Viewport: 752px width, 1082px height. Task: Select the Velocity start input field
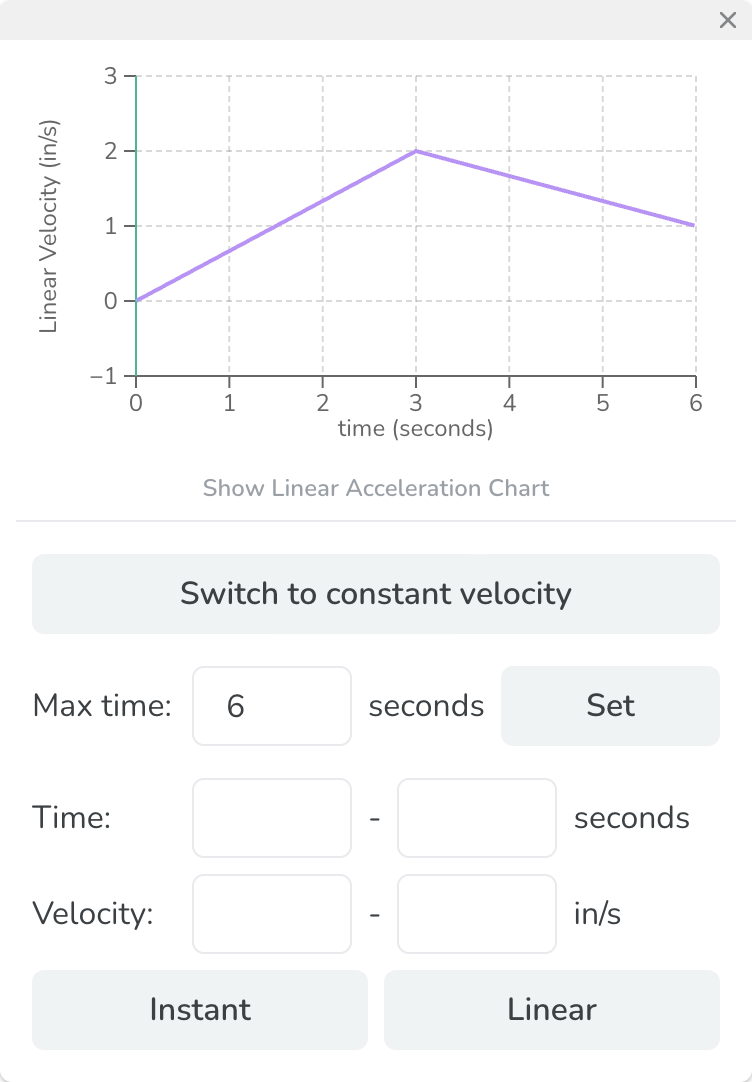tap(272, 914)
